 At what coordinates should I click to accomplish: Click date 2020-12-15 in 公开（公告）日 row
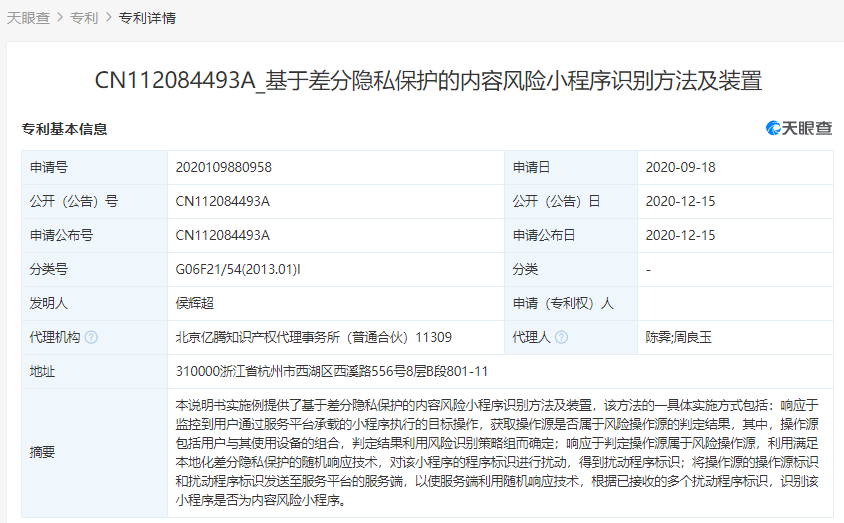[680, 201]
